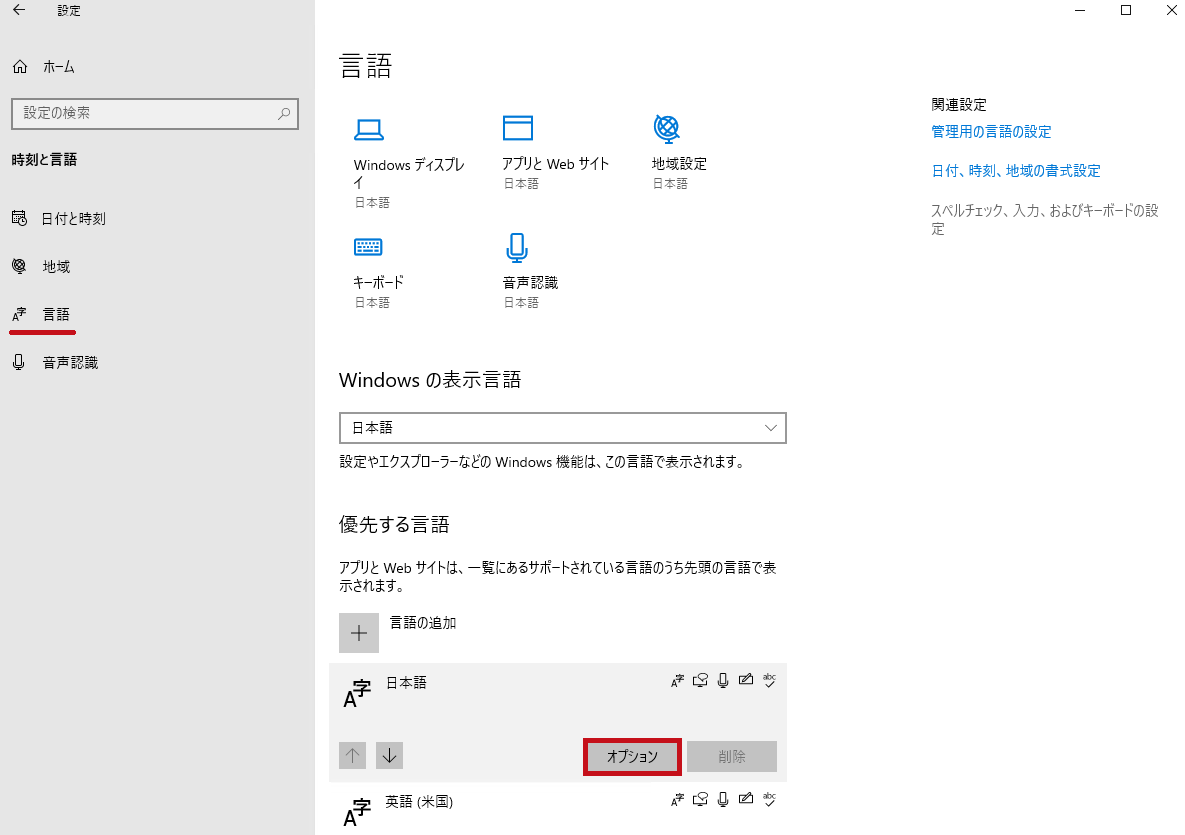The width and height of the screenshot is (1185, 835).
Task: Go back using the arrow icon
Action: [19, 10]
